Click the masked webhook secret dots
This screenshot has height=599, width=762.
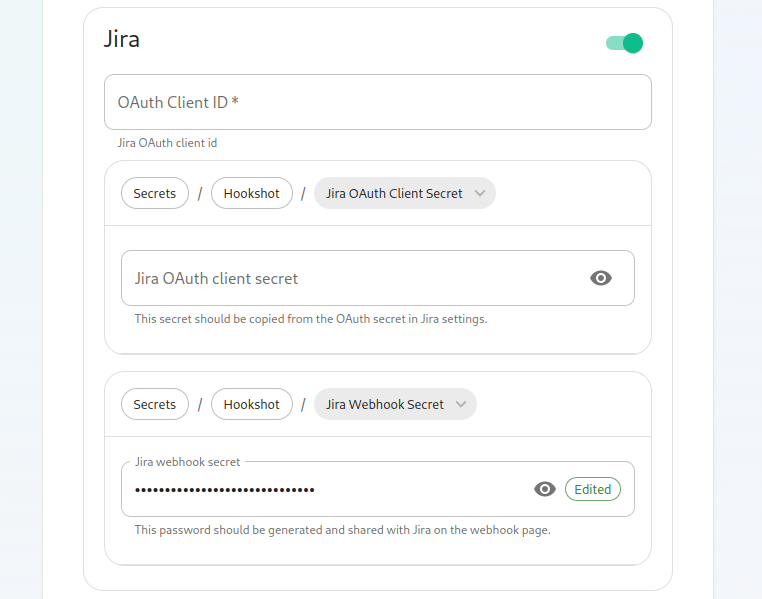(x=225, y=490)
